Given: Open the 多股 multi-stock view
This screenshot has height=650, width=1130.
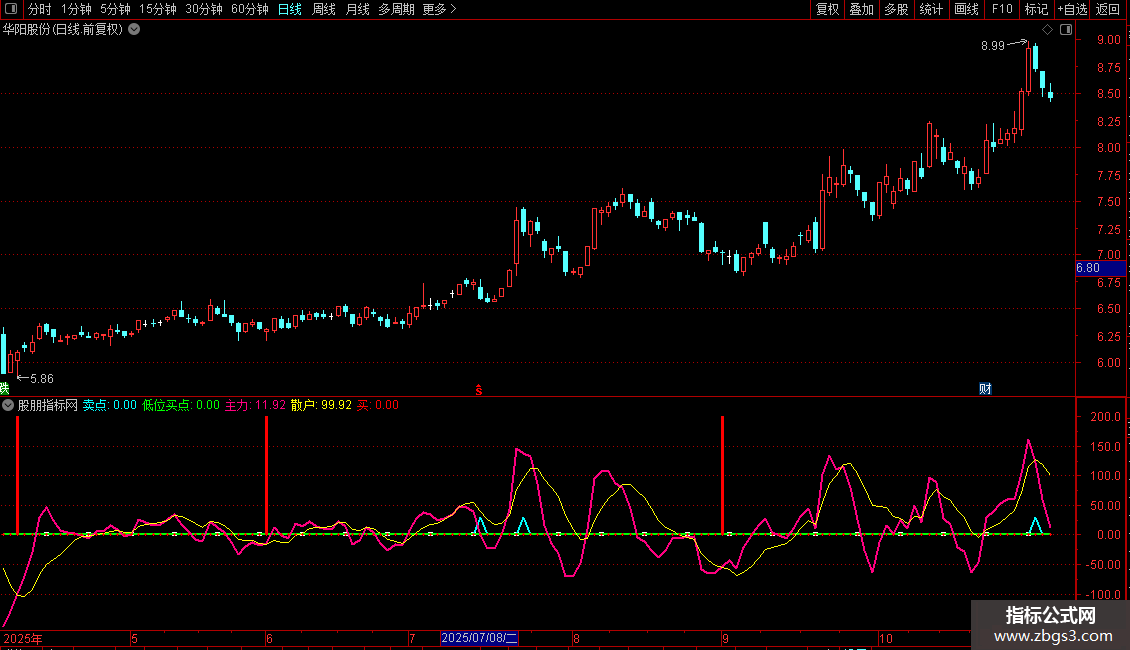Looking at the screenshot, I should coord(897,9).
